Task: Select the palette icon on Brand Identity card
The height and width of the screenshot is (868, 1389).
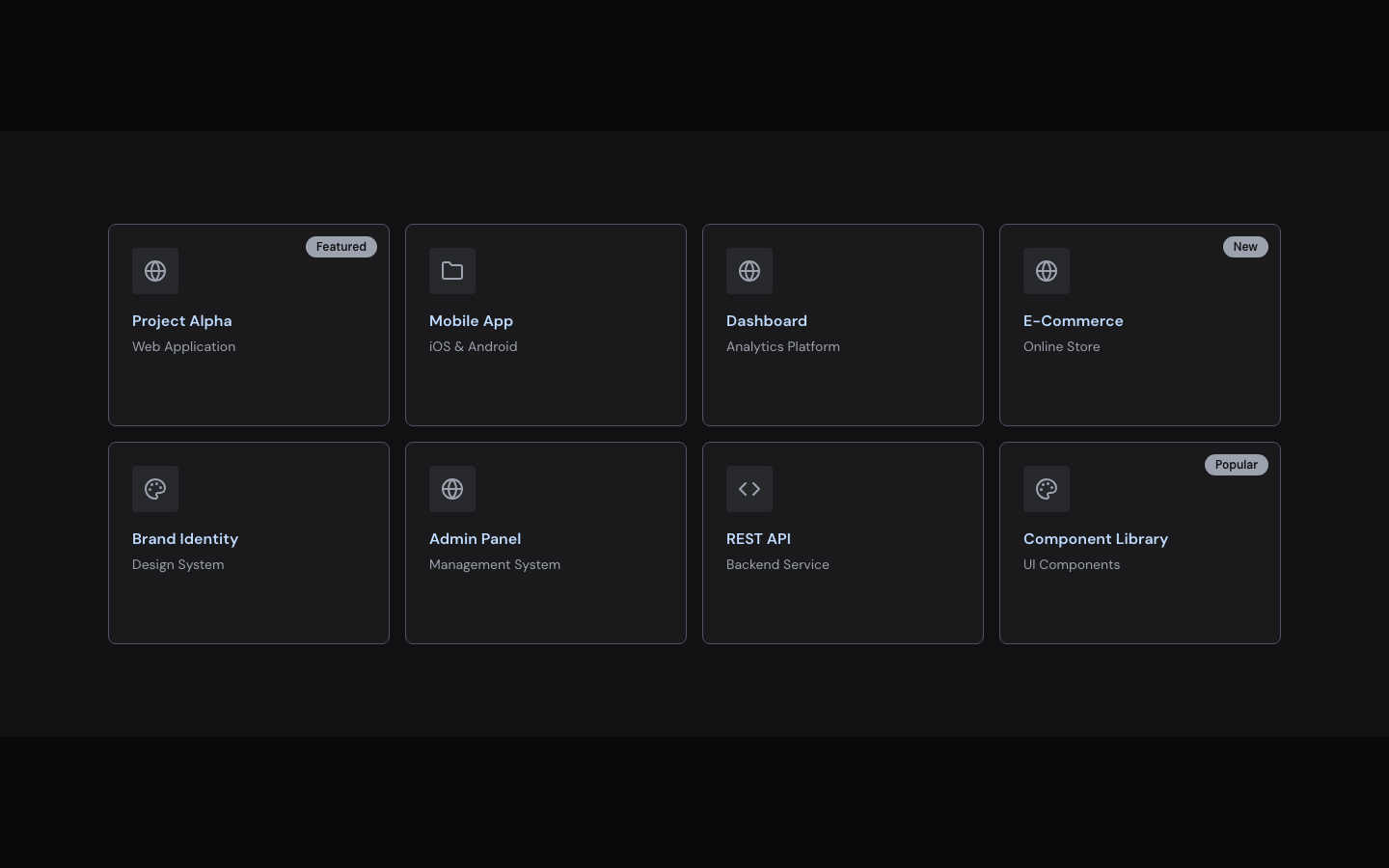Action: pos(155,489)
